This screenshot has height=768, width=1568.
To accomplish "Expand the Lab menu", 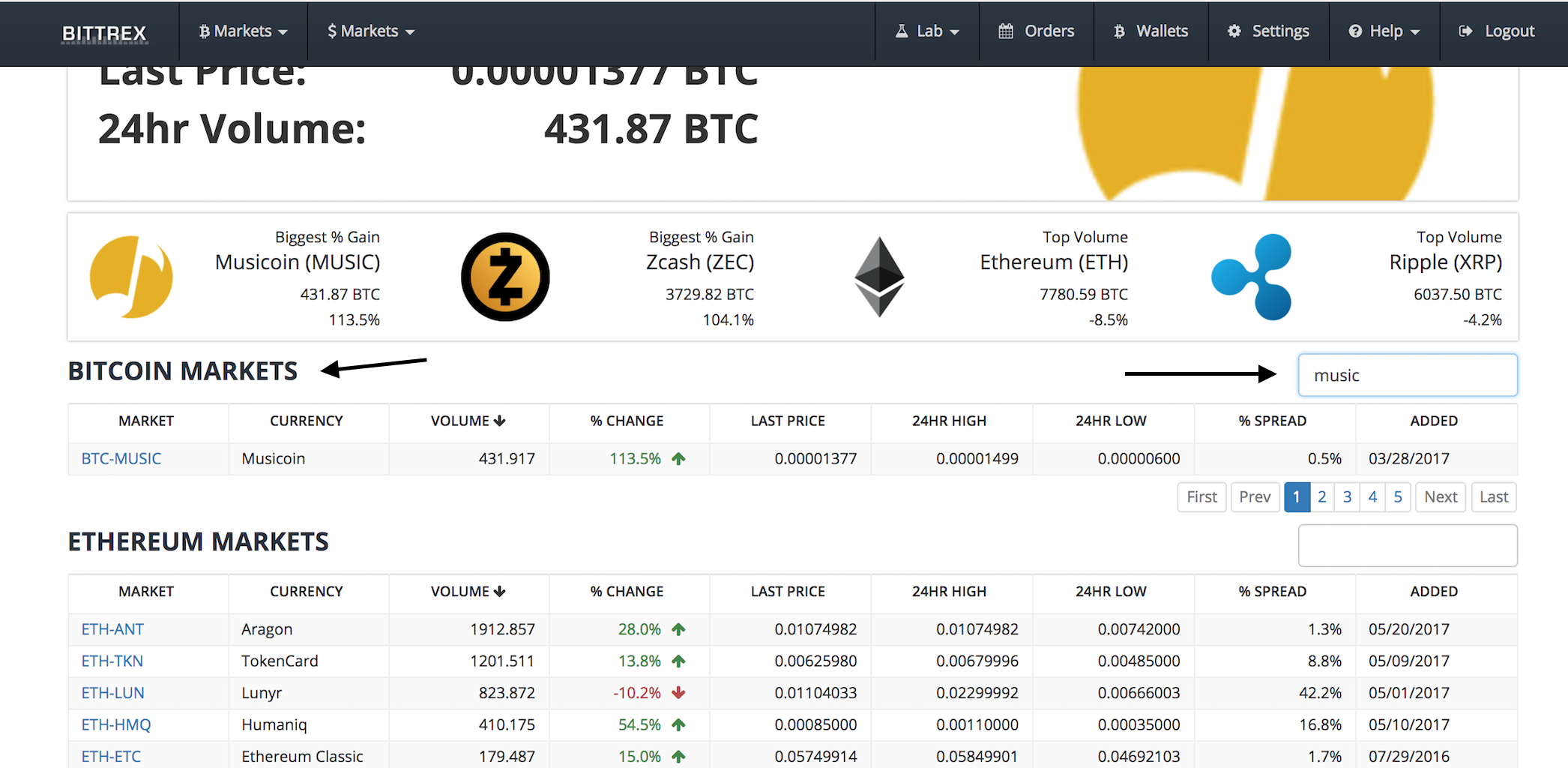I will tap(927, 31).
